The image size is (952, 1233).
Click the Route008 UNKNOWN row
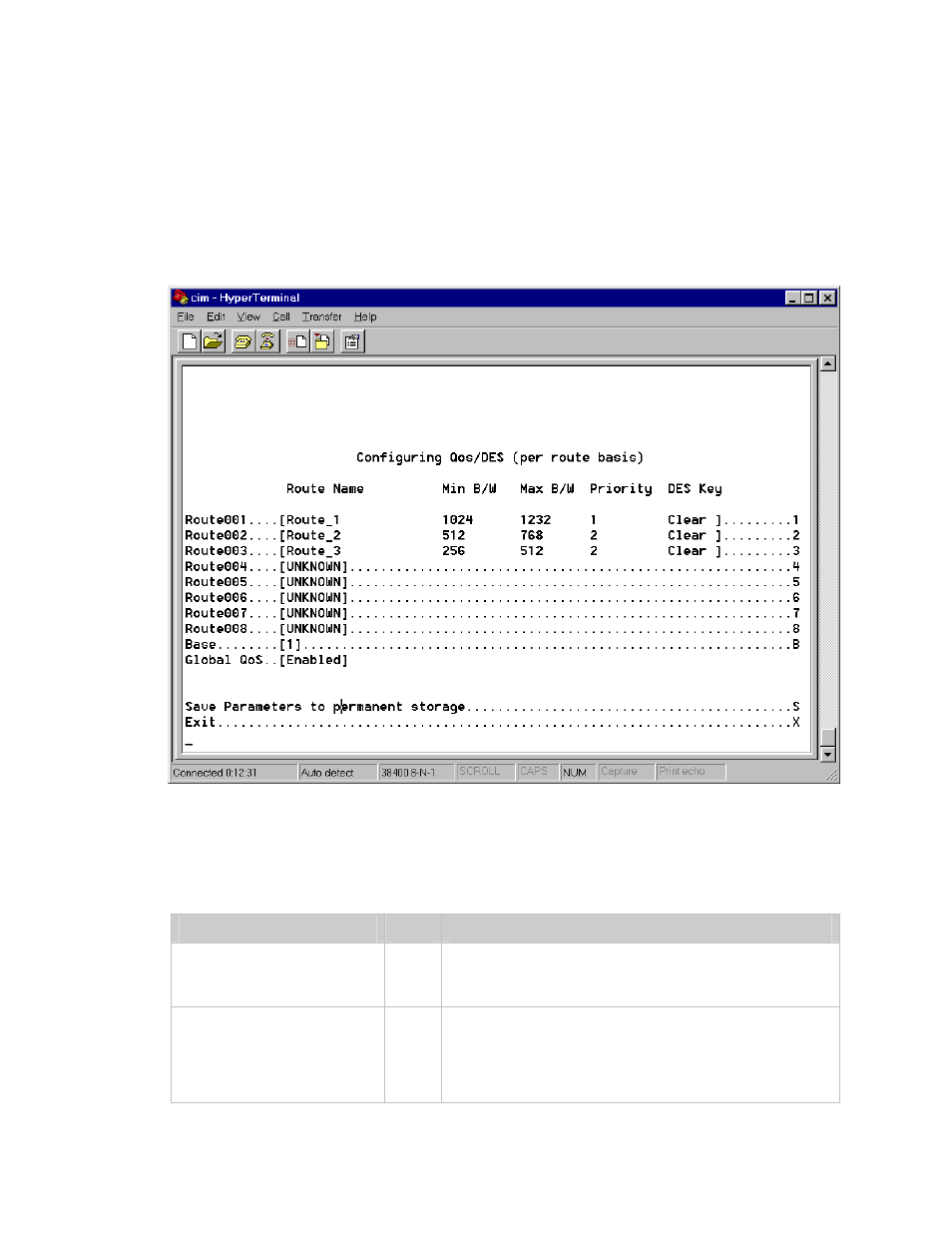(x=492, y=629)
